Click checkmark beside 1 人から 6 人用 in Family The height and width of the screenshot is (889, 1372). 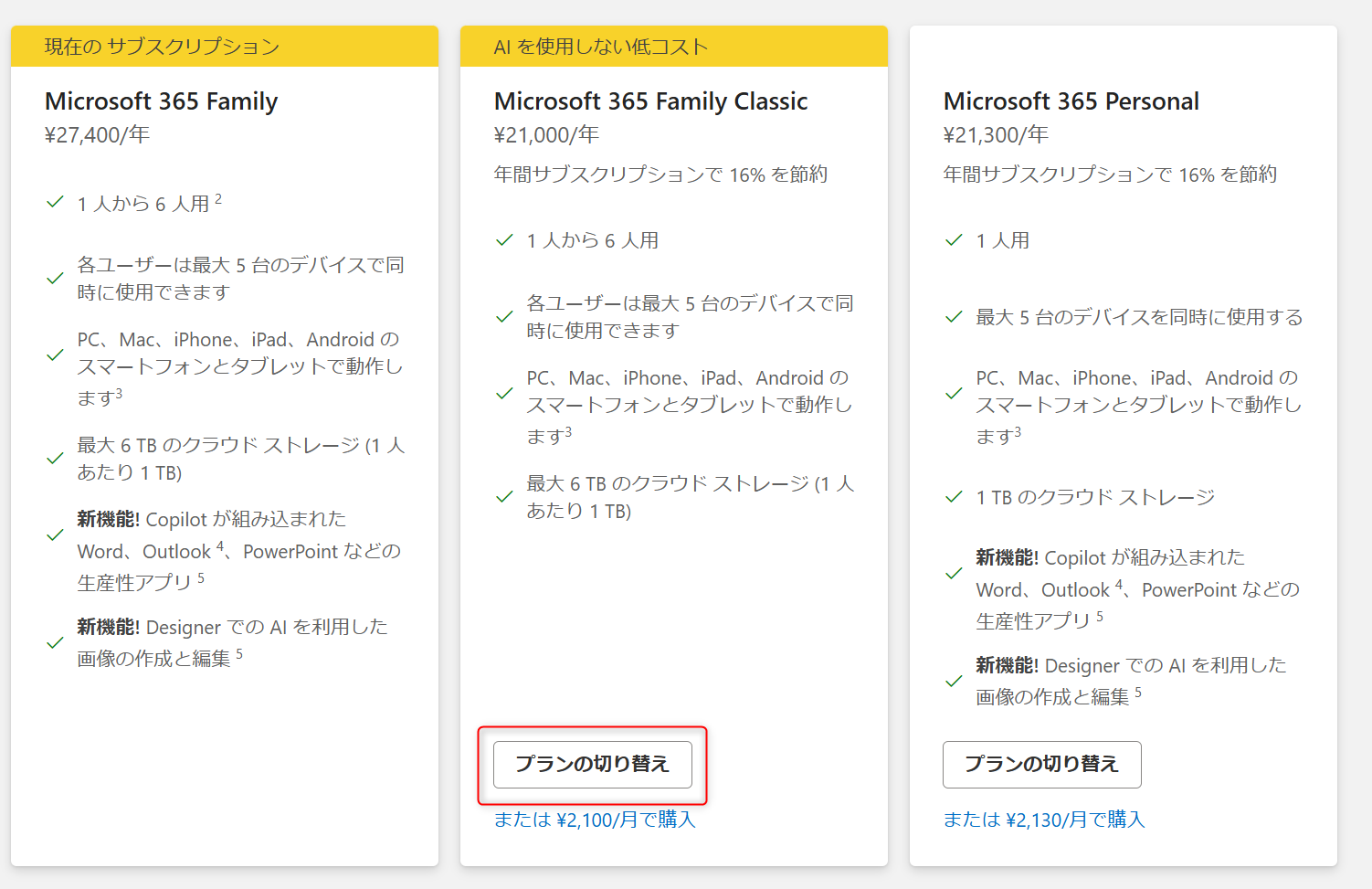[x=55, y=202]
